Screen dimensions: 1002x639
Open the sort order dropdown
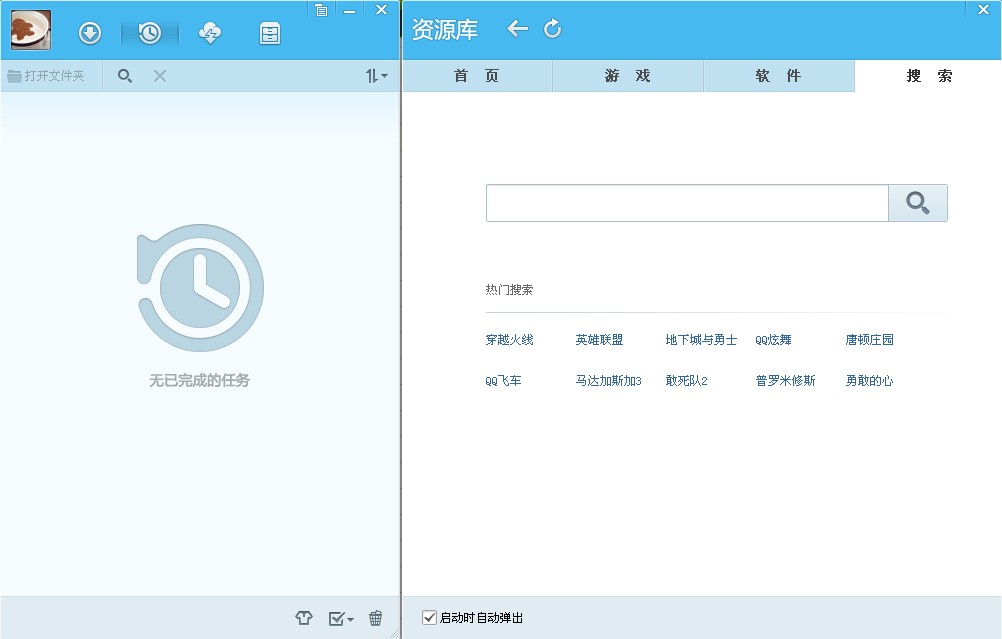(x=376, y=75)
